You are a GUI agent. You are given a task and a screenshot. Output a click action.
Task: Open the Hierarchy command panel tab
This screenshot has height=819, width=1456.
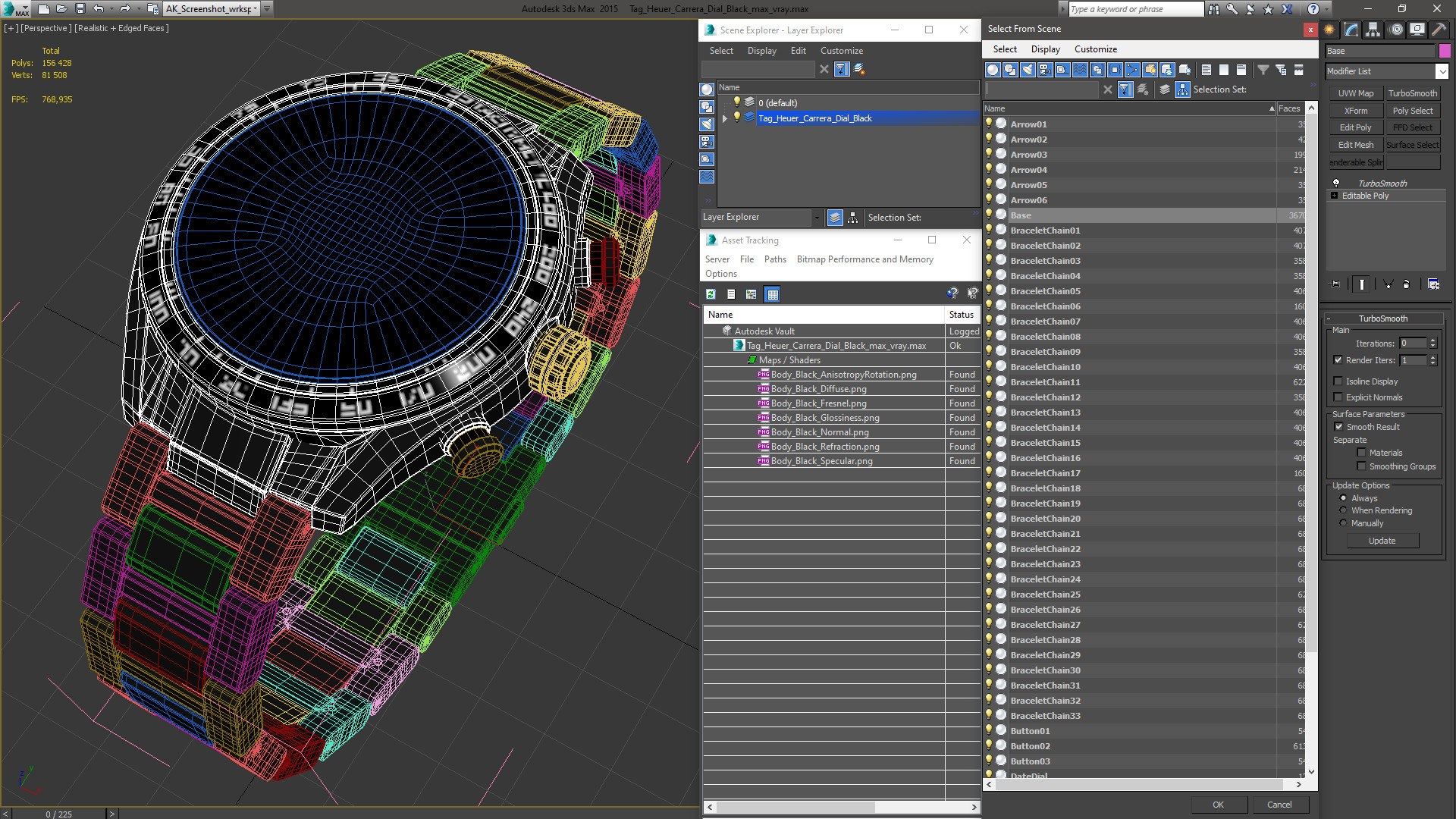[x=1373, y=30]
